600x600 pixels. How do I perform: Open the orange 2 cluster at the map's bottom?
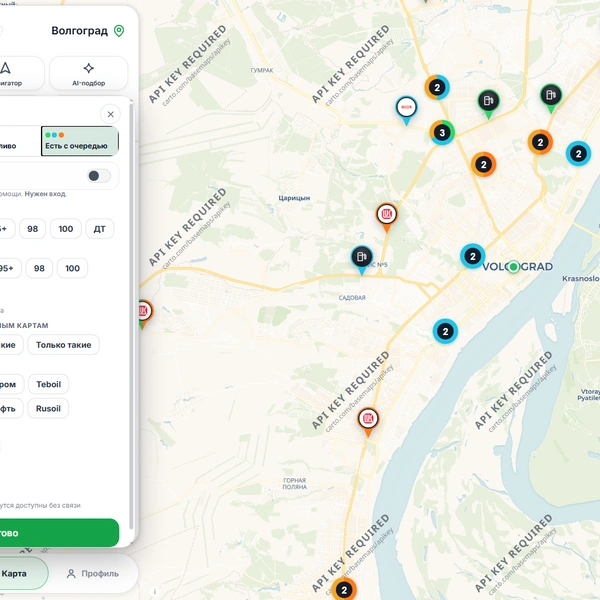pos(344,589)
